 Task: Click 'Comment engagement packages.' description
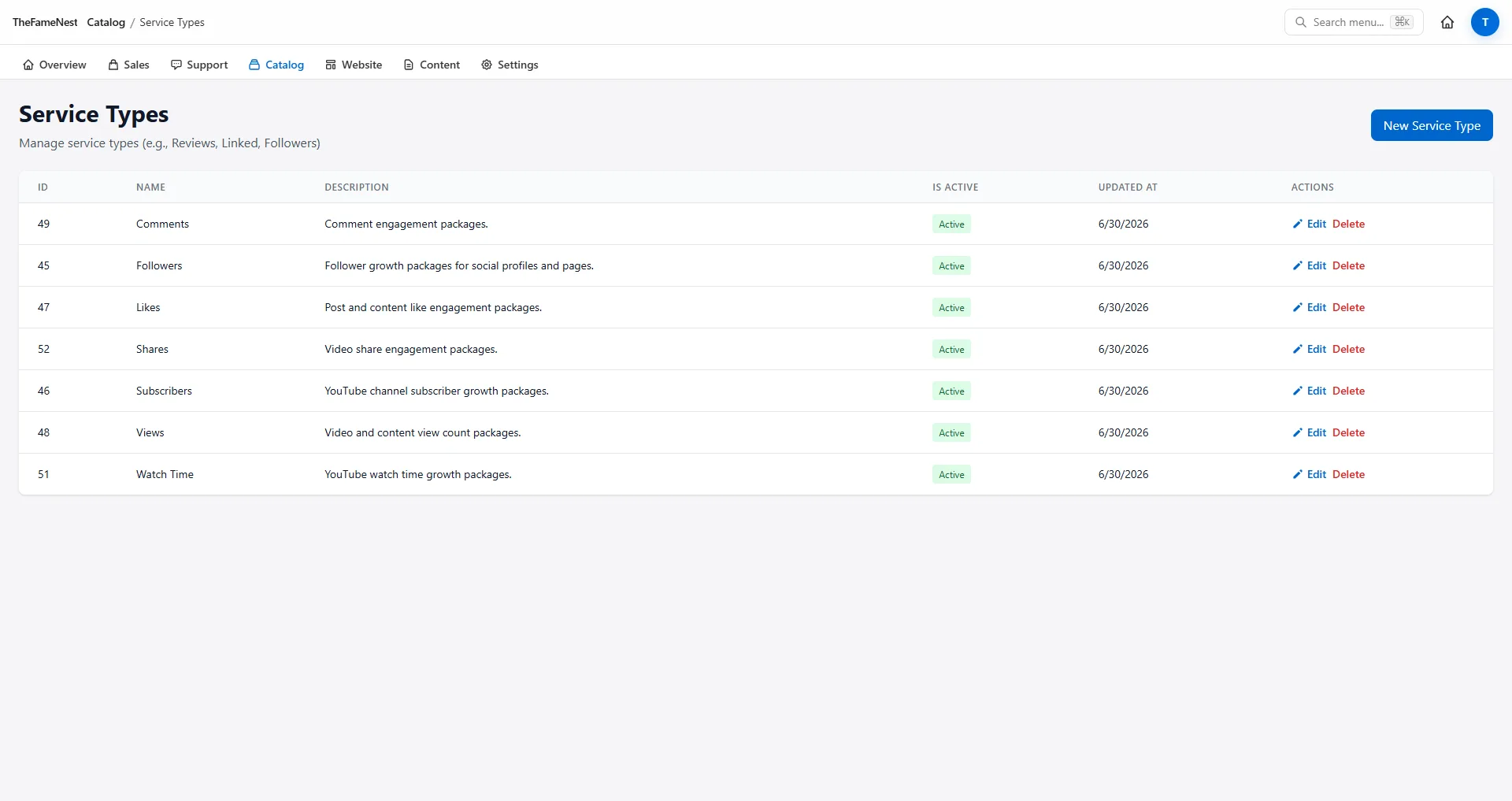point(406,224)
